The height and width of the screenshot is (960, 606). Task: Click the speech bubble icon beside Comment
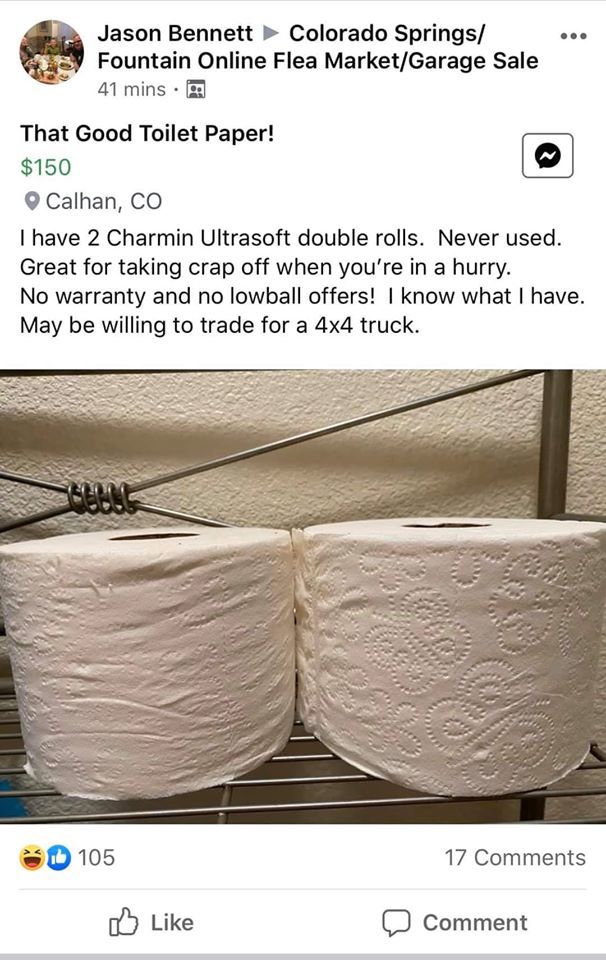click(396, 923)
